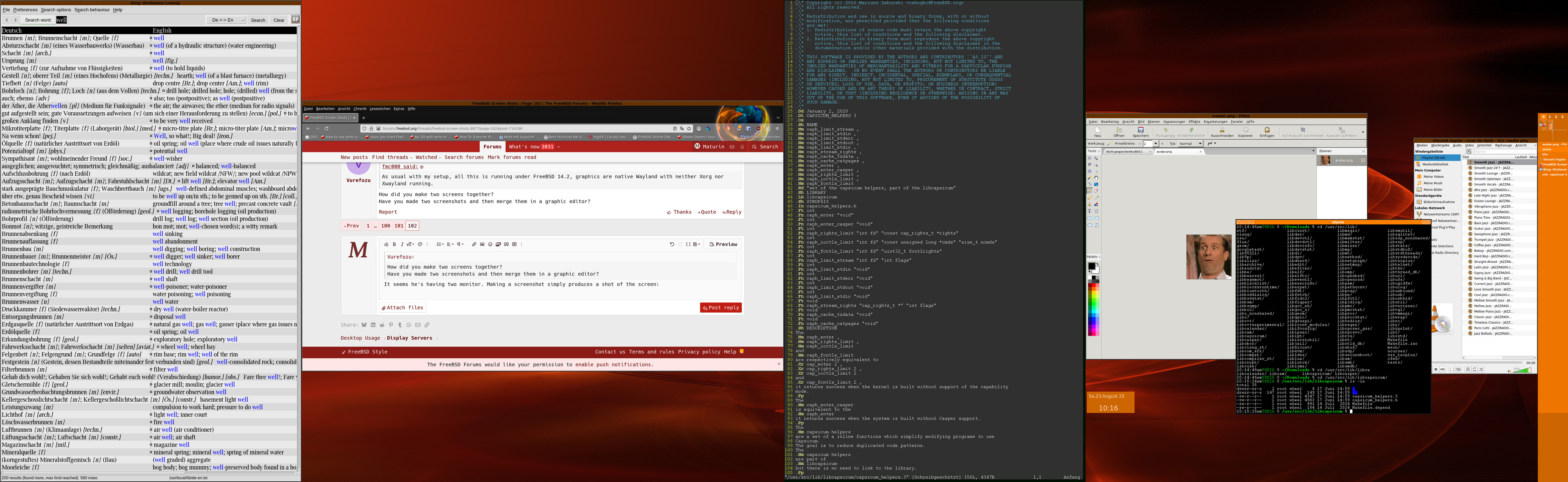Toggle visibility of avatar.png layer

coord(1362,160)
